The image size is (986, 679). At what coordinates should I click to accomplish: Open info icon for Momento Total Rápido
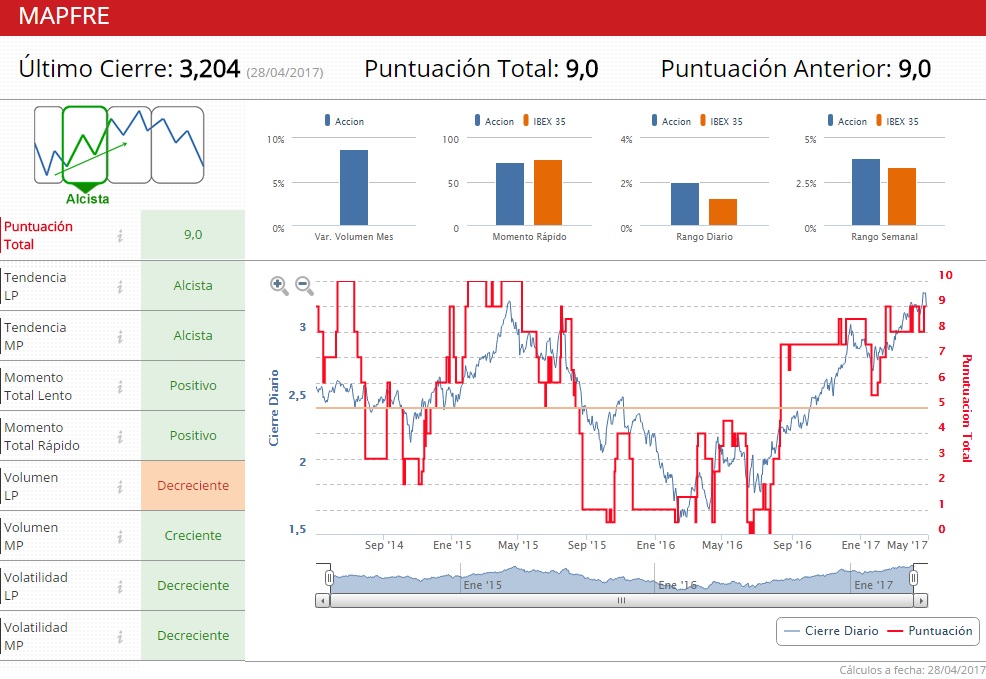coord(119,437)
